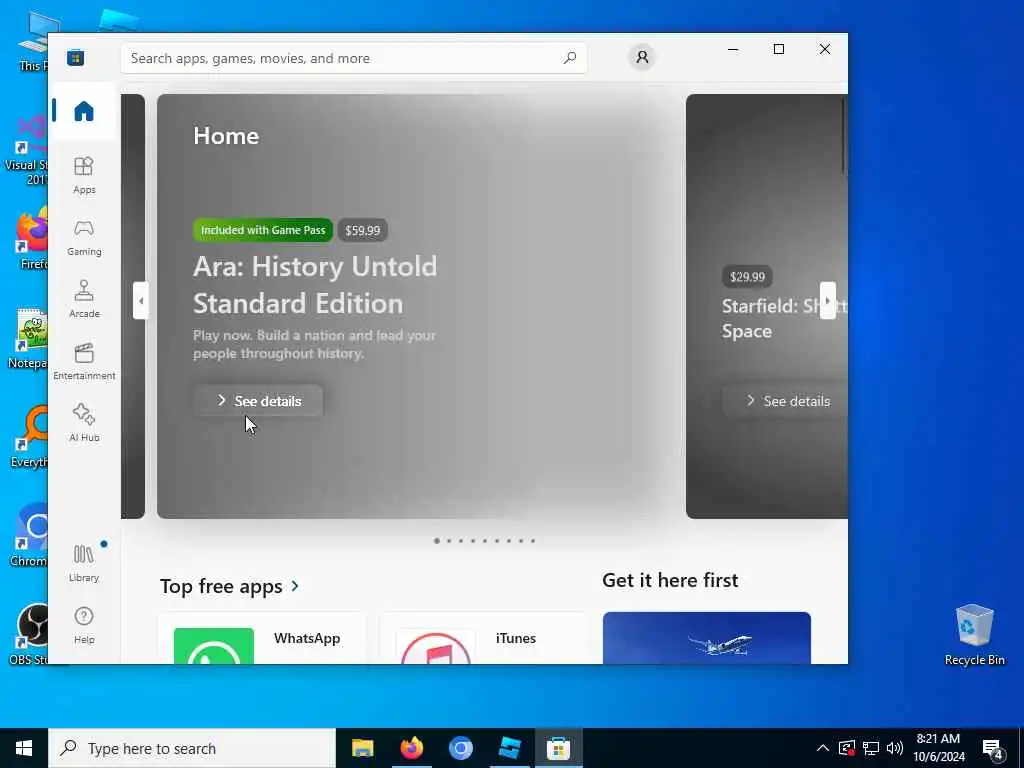The image size is (1024, 768).
Task: Click the taskbar search box
Action: [192, 748]
